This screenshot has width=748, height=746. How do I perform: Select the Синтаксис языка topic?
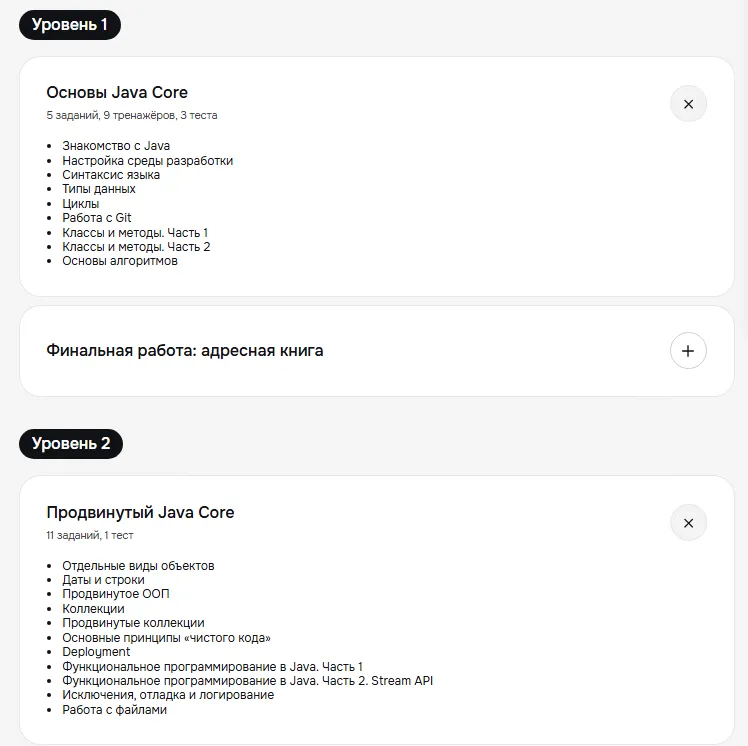click(111, 175)
